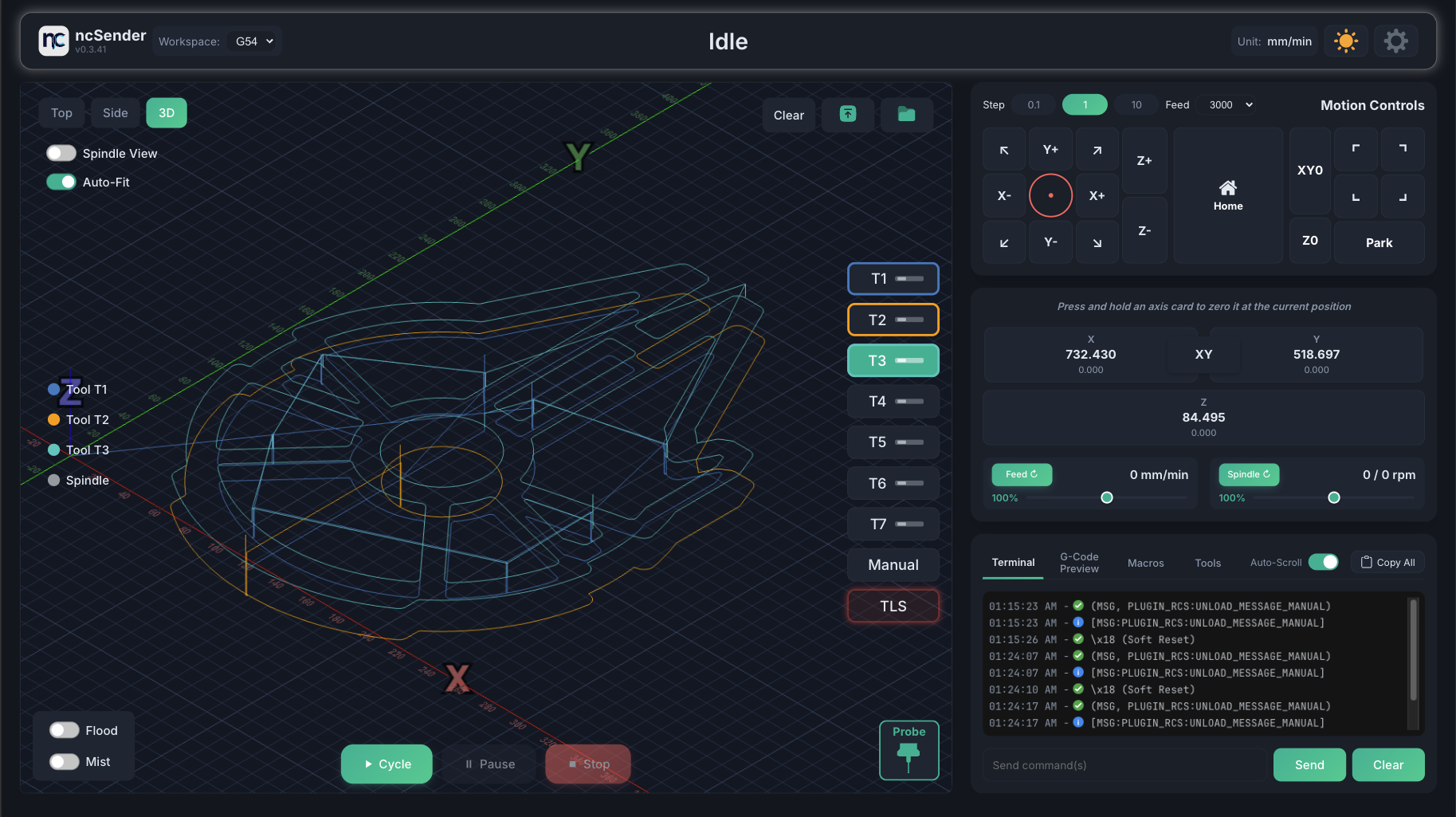The width and height of the screenshot is (1456, 817).
Task: Click the upload G-code file icon
Action: click(x=848, y=115)
